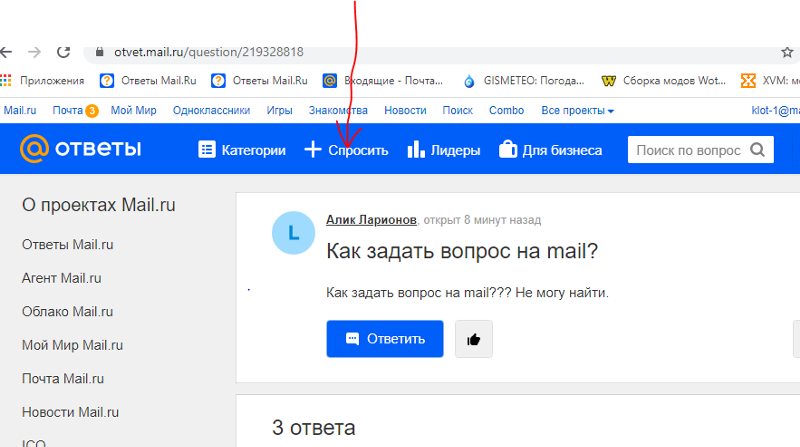Open Для бизнеса in the header
Viewport: 800px width, 447px height.
(x=551, y=150)
